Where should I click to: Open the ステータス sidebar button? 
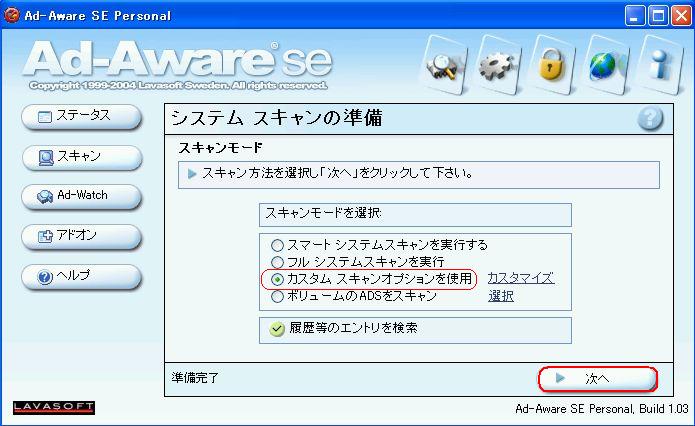click(x=82, y=117)
